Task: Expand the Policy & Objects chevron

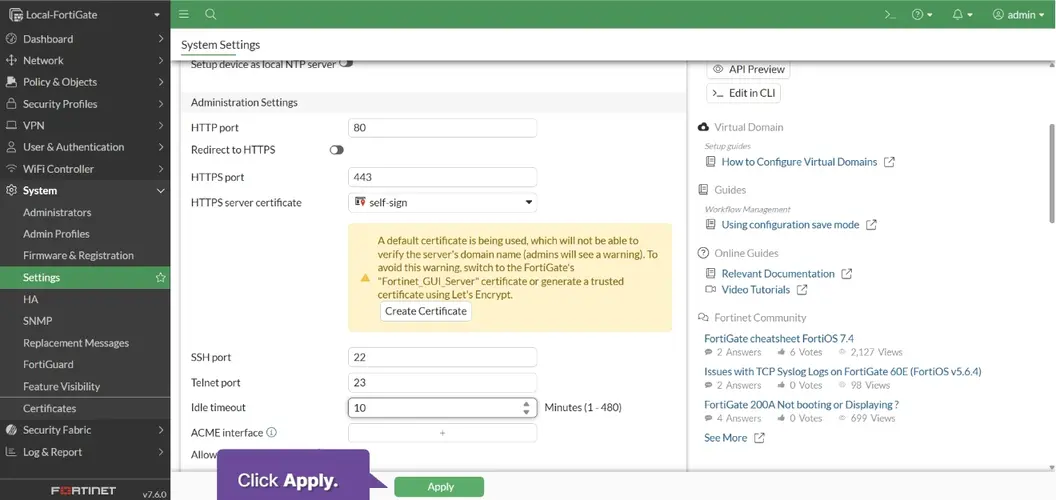Action: coord(161,82)
